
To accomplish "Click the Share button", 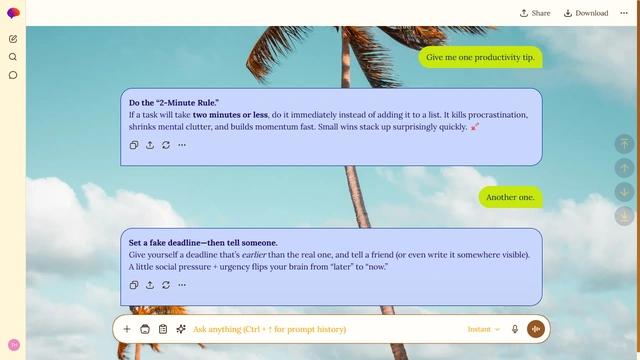I will (x=535, y=13).
